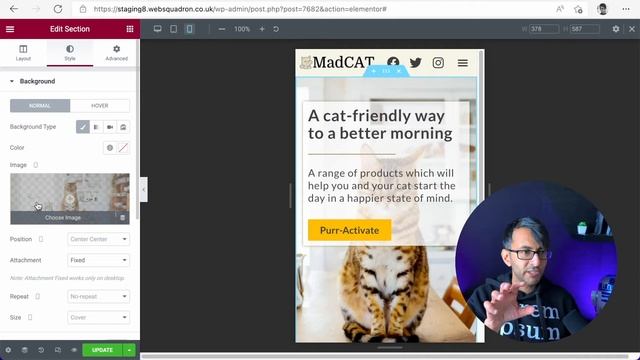
Task: Toggle responsive device for Size control
Action: [x=30, y=317]
